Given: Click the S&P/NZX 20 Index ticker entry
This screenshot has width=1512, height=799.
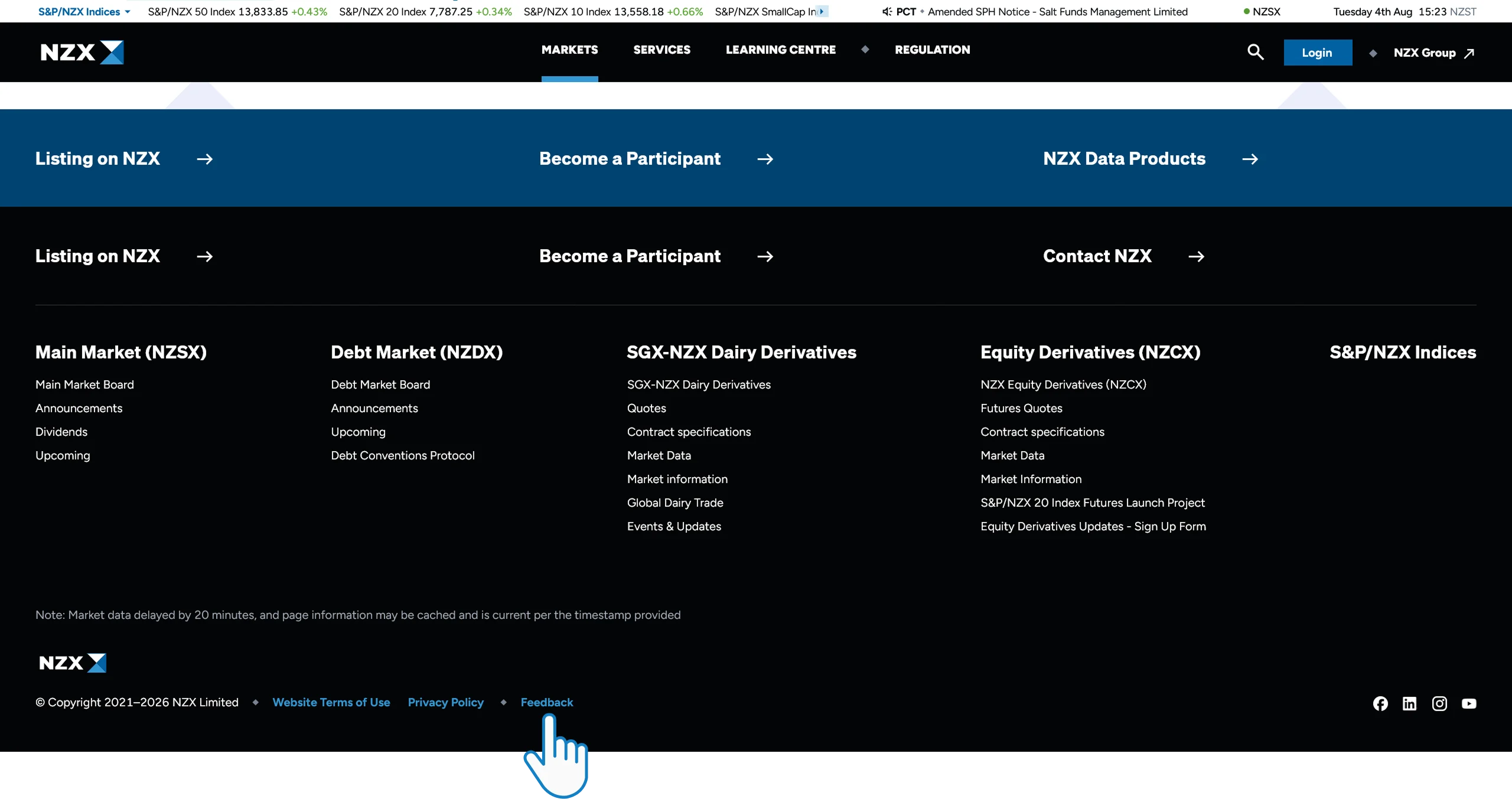Looking at the screenshot, I should (x=425, y=12).
